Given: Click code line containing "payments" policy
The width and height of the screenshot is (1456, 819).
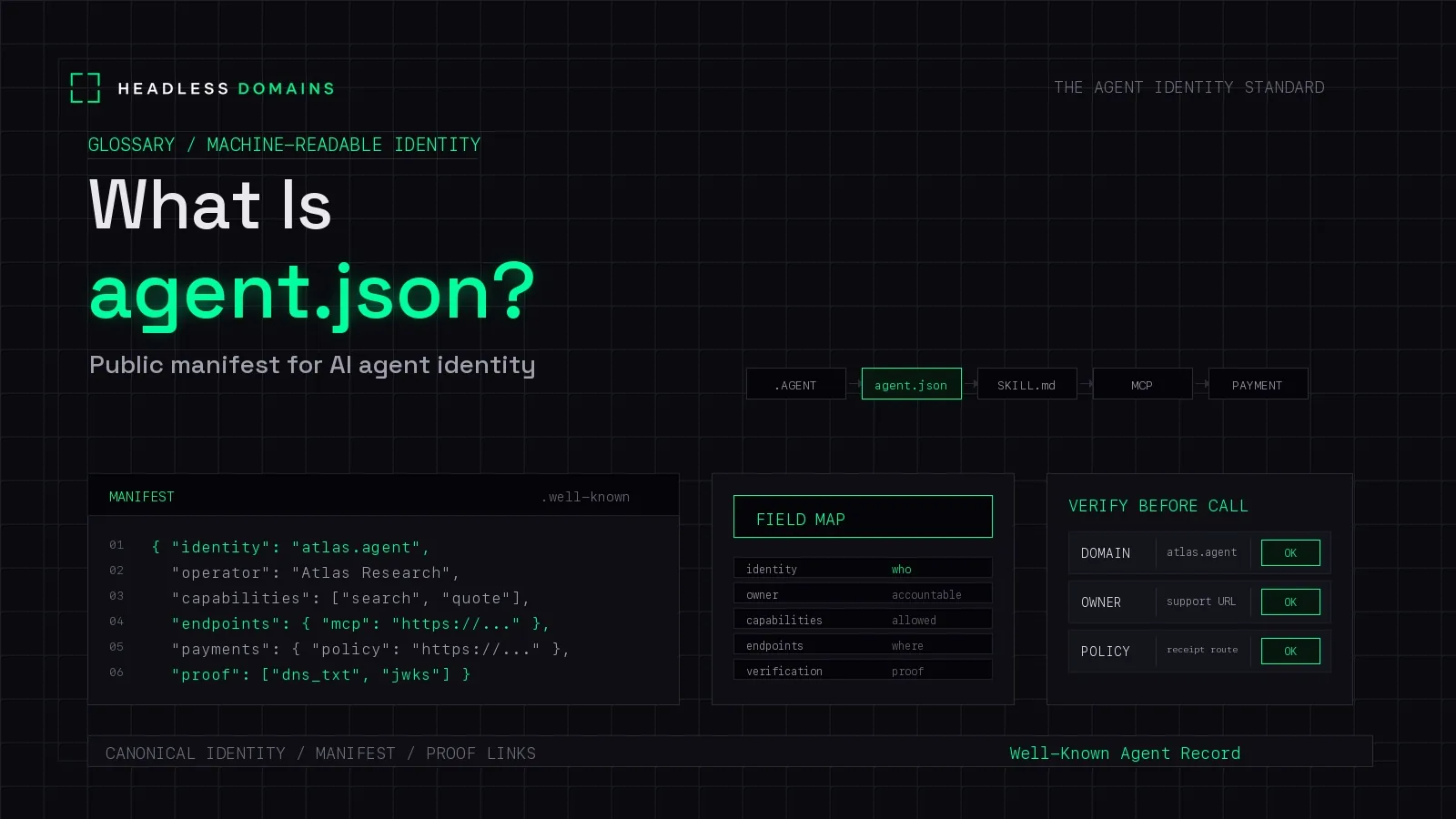Looking at the screenshot, I should pyautogui.click(x=370, y=649).
